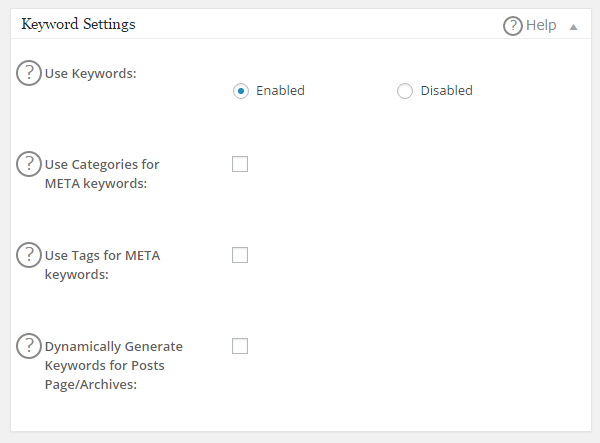This screenshot has width=600, height=443.
Task: Click the Enabled label text
Action: point(280,91)
